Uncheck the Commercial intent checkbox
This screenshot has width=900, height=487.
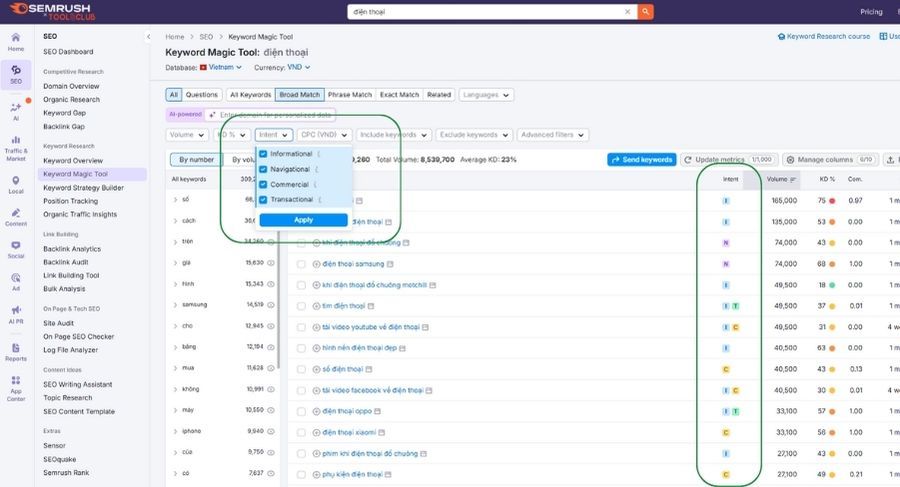click(263, 184)
